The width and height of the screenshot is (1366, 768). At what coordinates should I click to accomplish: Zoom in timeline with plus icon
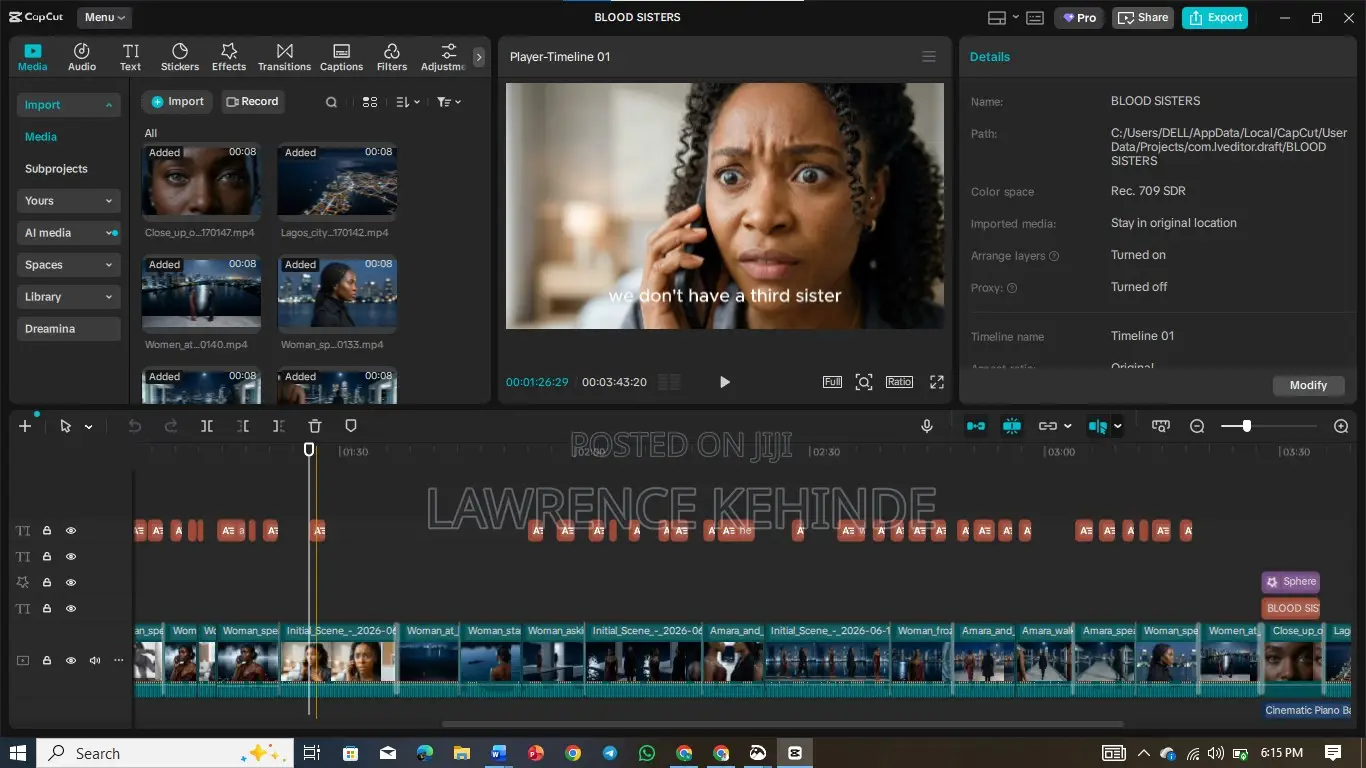tap(1342, 426)
